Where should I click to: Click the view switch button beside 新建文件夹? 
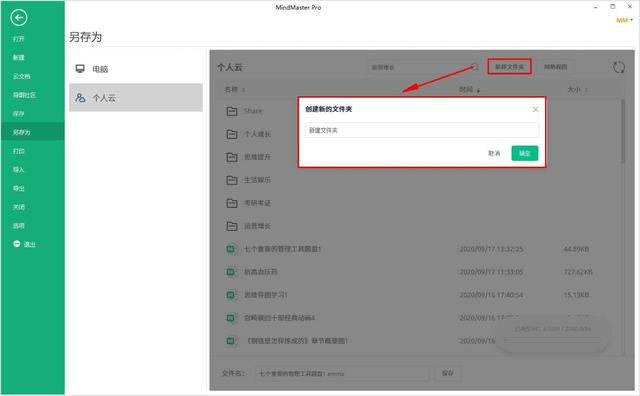(x=556, y=67)
